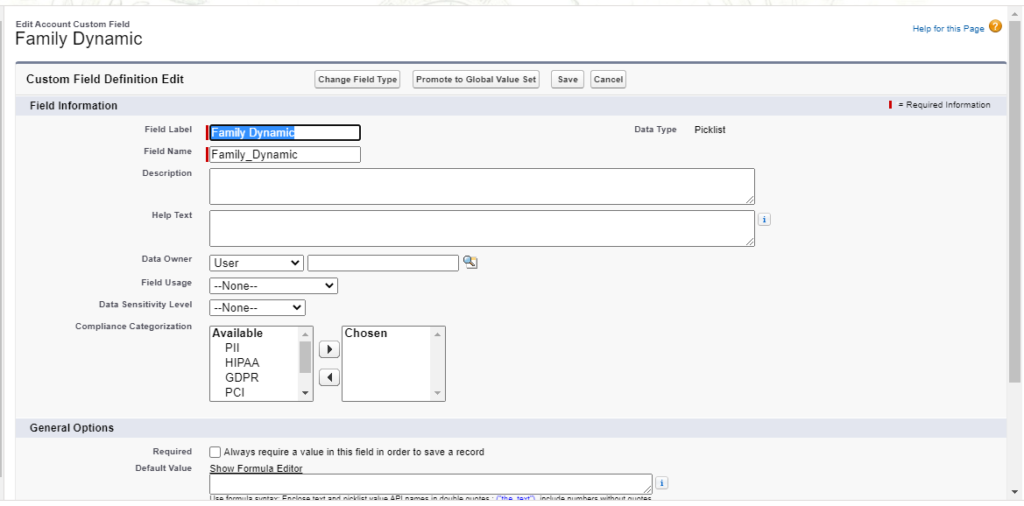Click into the Description text area

(482, 187)
